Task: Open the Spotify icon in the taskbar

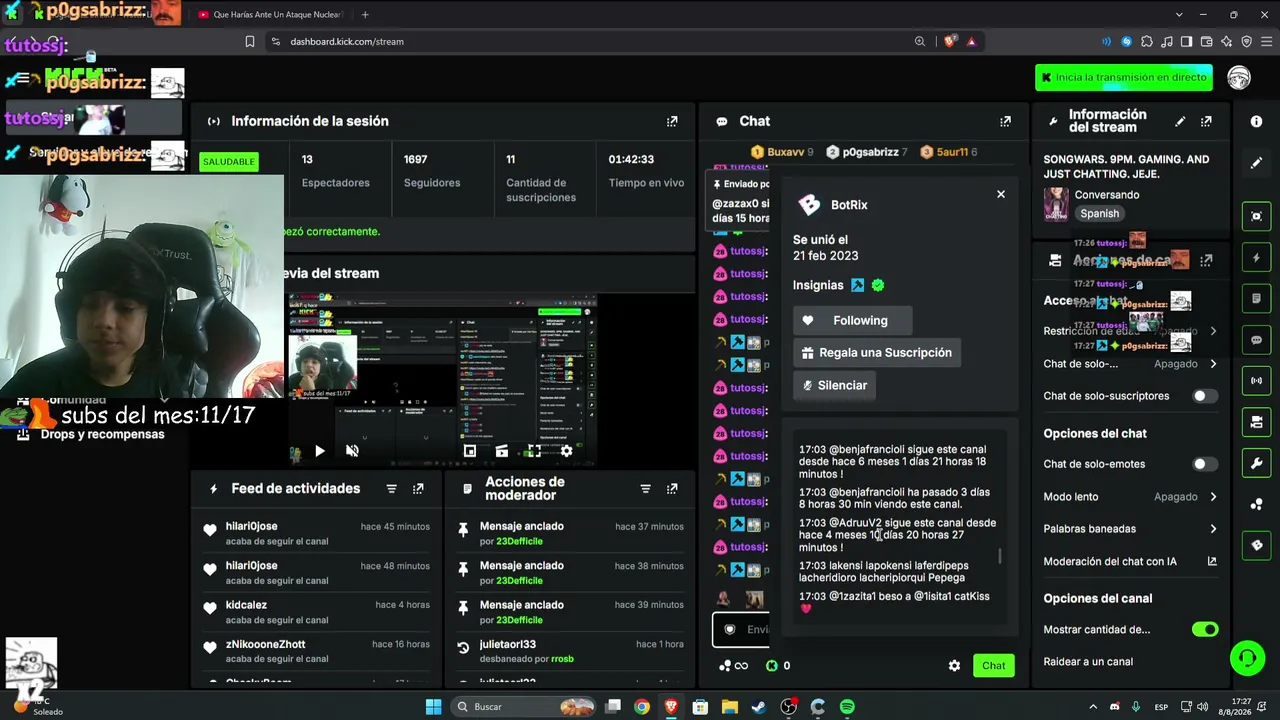Action: pos(847,707)
